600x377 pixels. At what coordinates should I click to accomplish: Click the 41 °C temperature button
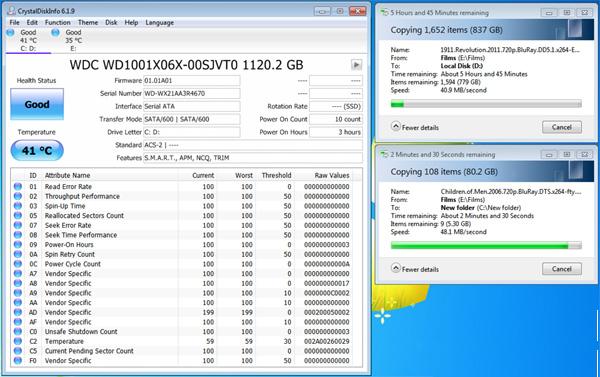(x=37, y=150)
